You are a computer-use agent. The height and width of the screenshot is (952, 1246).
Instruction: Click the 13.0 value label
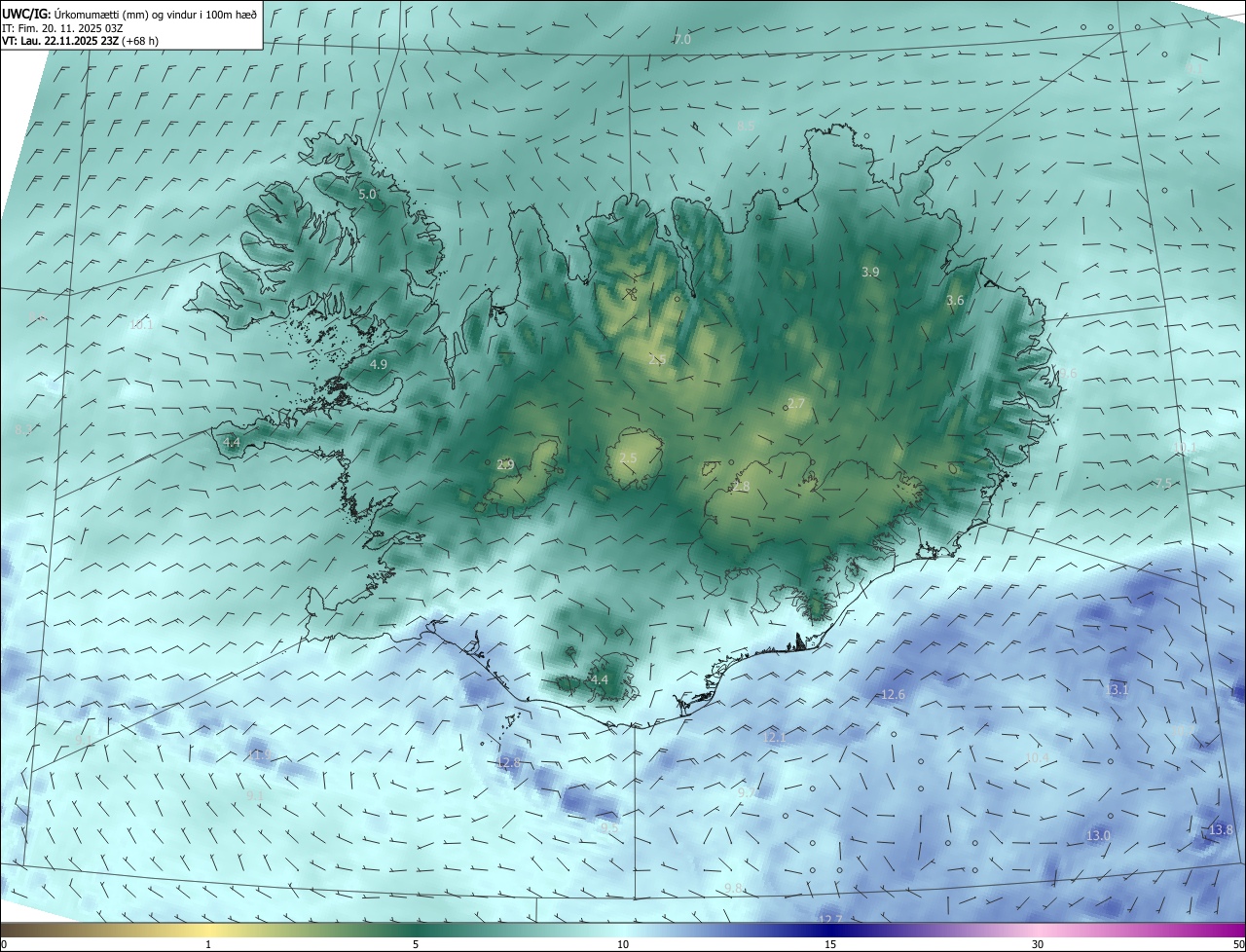pos(1098,835)
